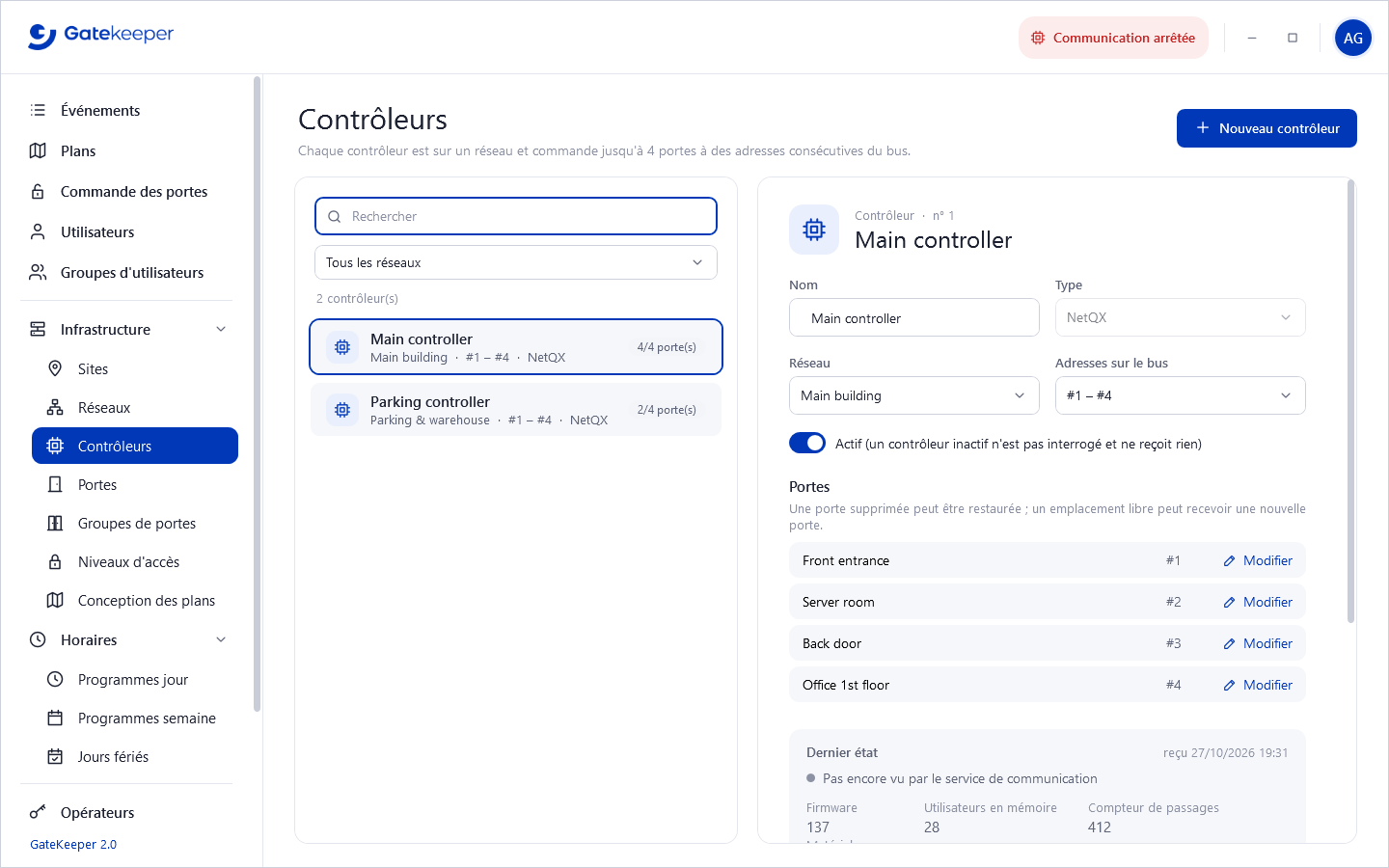
Task: Open Événements list icon in sidebar
Action: [x=38, y=110]
